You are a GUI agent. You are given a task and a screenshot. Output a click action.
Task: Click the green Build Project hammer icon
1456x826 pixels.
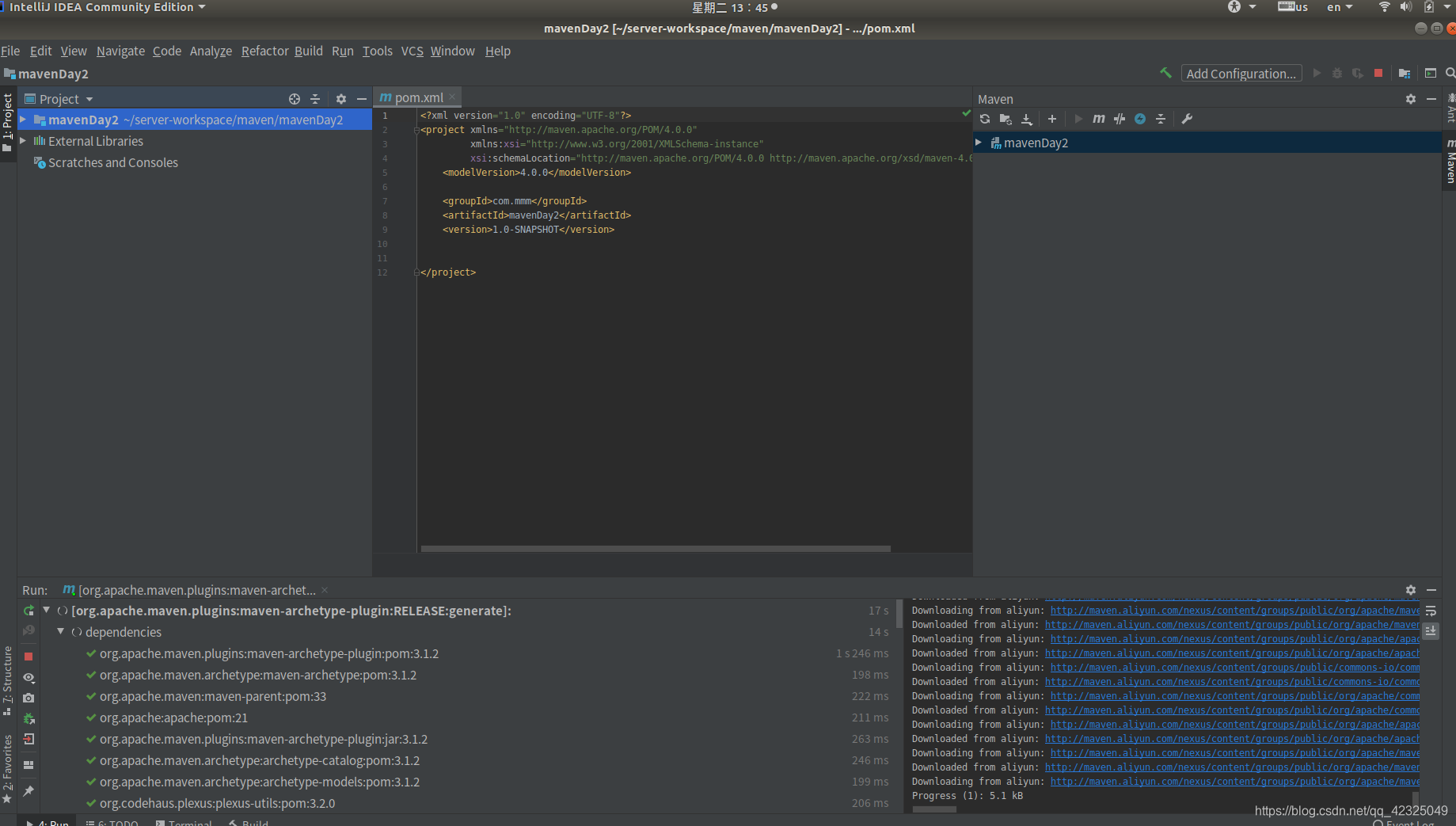1165,73
